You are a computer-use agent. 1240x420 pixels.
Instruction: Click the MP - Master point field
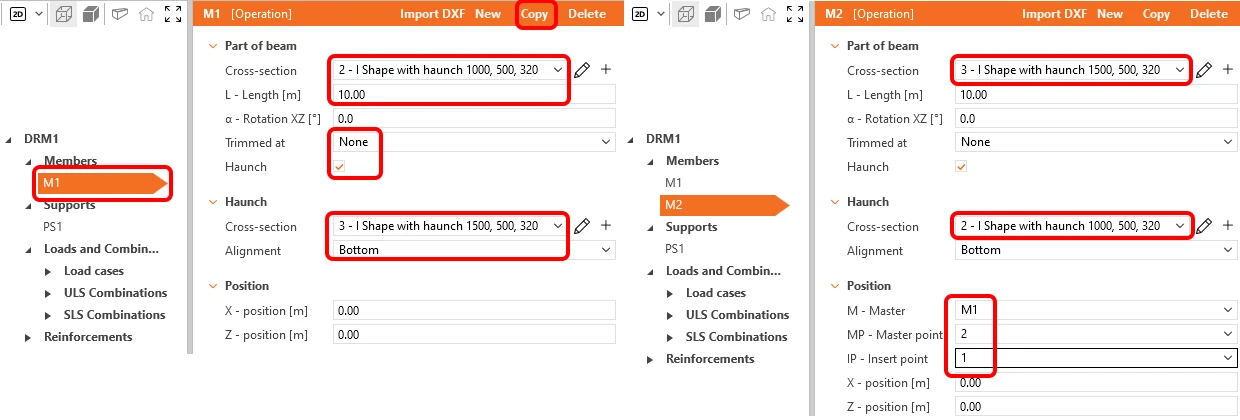1096,334
